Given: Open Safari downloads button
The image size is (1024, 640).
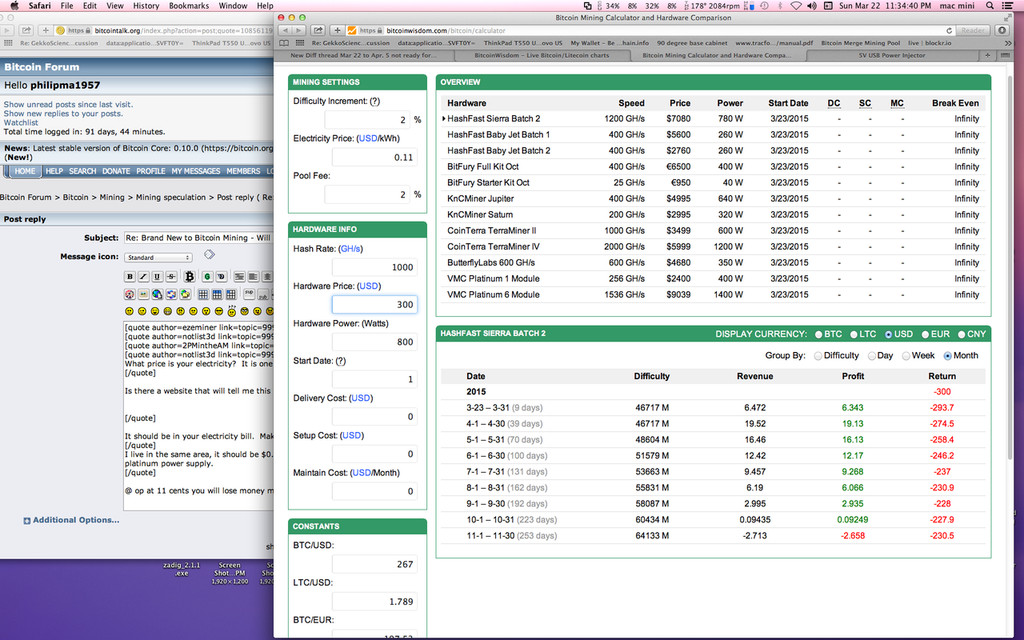Looking at the screenshot, I should click(1002, 30).
